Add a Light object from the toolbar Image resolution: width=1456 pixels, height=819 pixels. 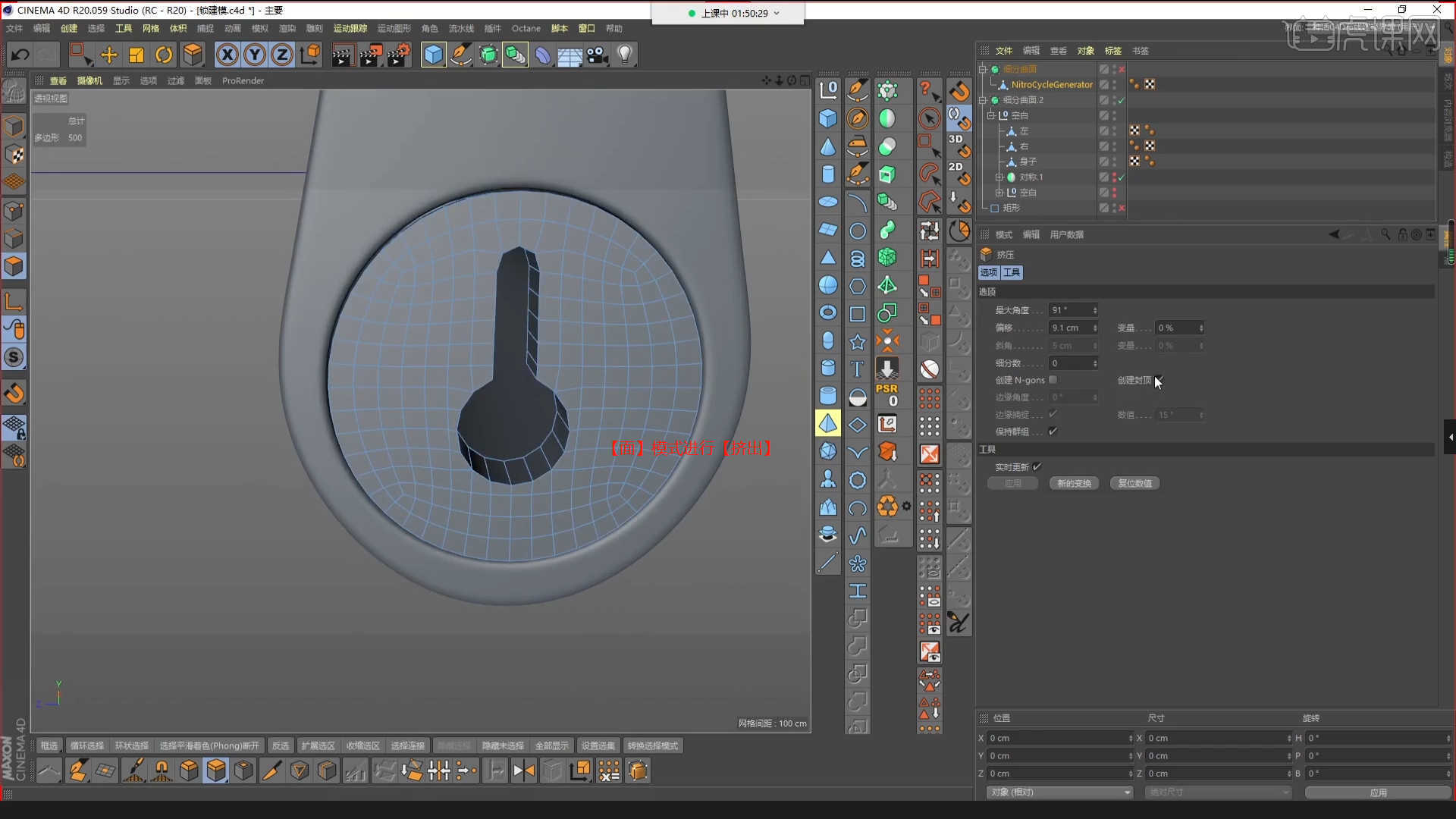[625, 55]
